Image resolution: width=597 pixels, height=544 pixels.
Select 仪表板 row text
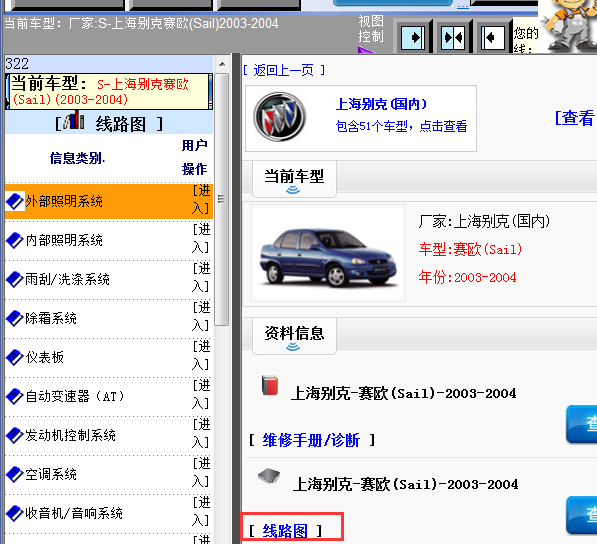pyautogui.click(x=45, y=357)
